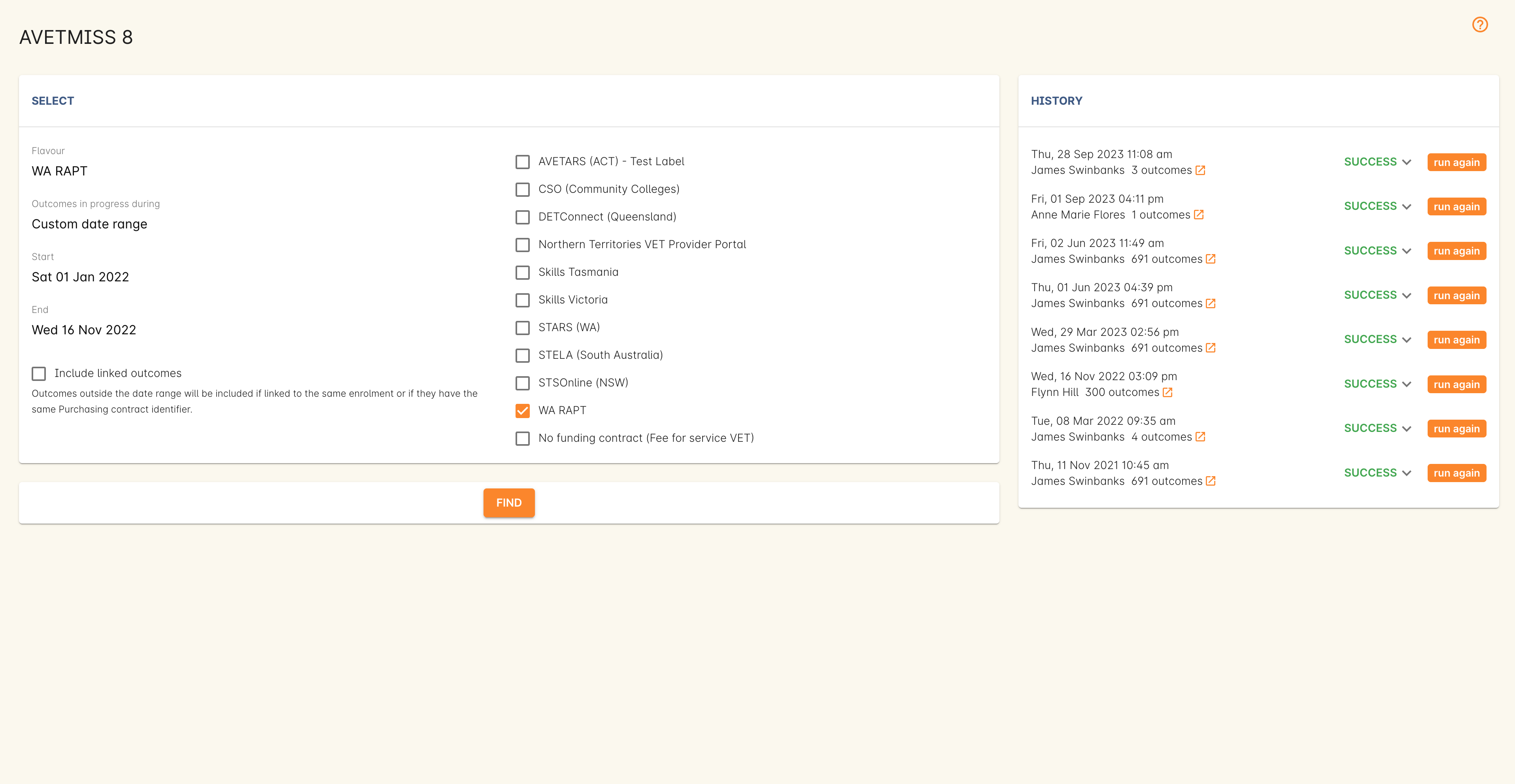Tick AVETARS (ACT) - Test Label checkbox

tap(522, 162)
